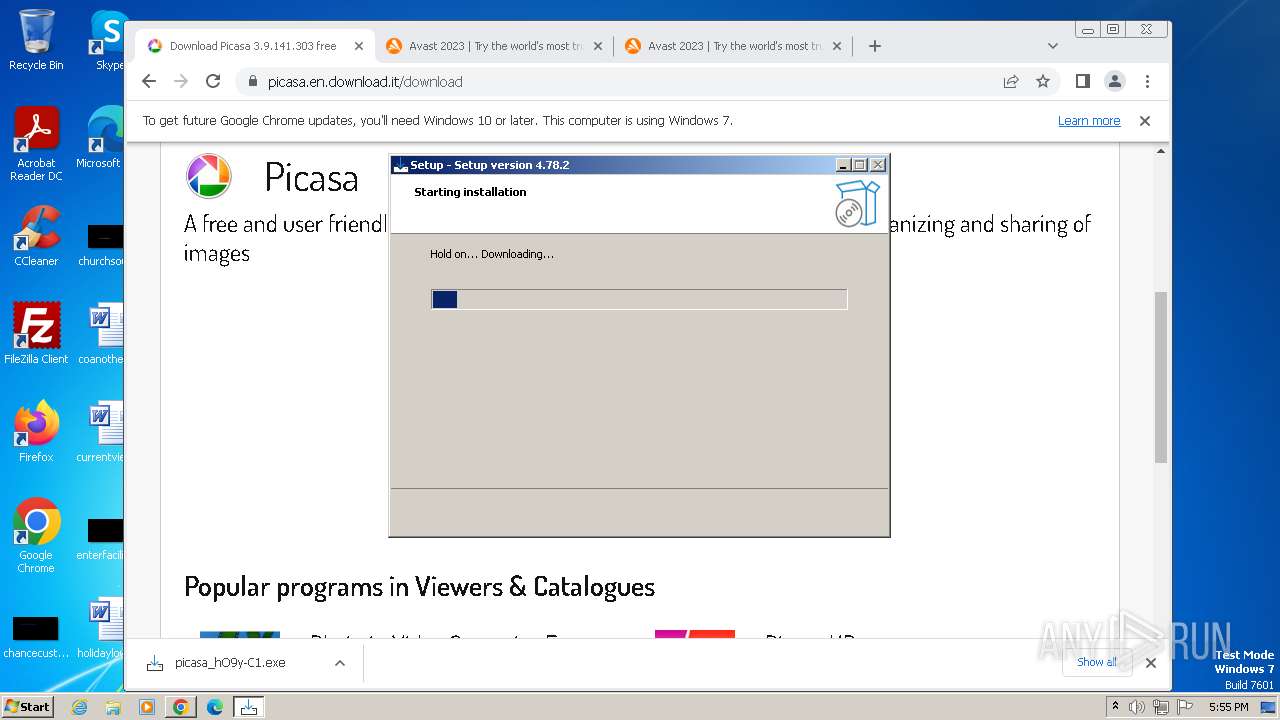Click the share page icon in address bar
1280x720 pixels.
(x=1011, y=81)
